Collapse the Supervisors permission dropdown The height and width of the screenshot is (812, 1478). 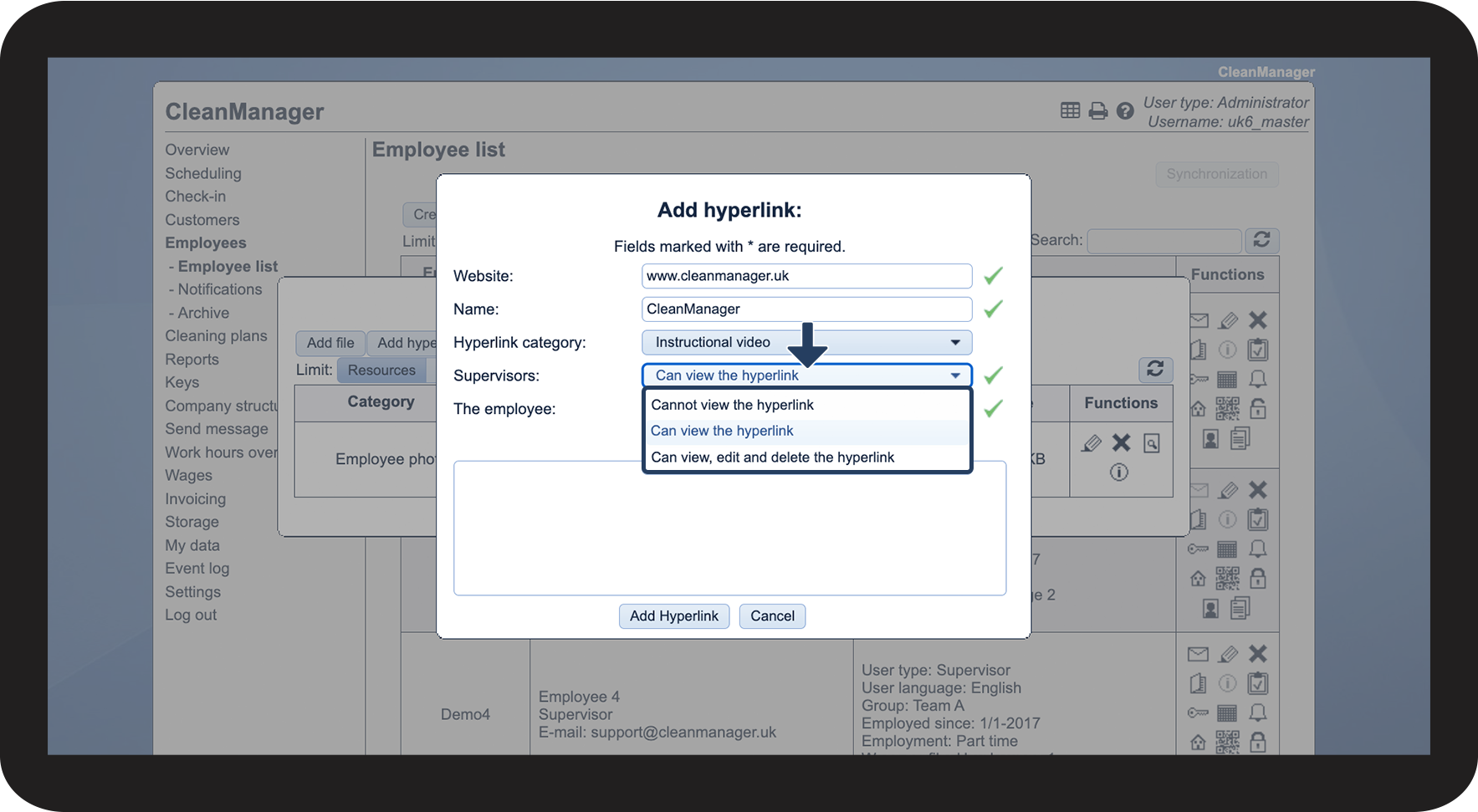(806, 375)
